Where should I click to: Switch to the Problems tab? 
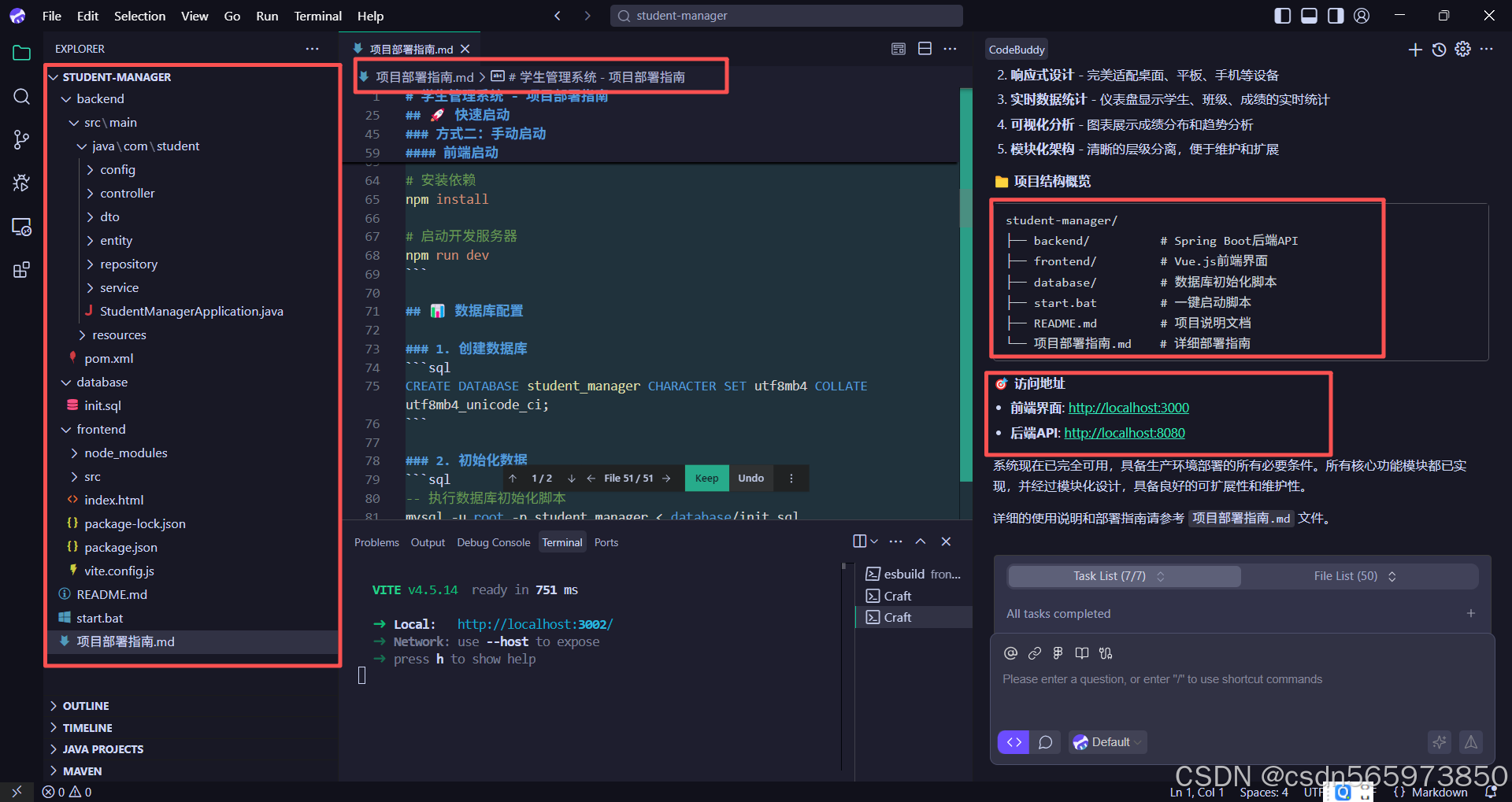pyautogui.click(x=376, y=542)
